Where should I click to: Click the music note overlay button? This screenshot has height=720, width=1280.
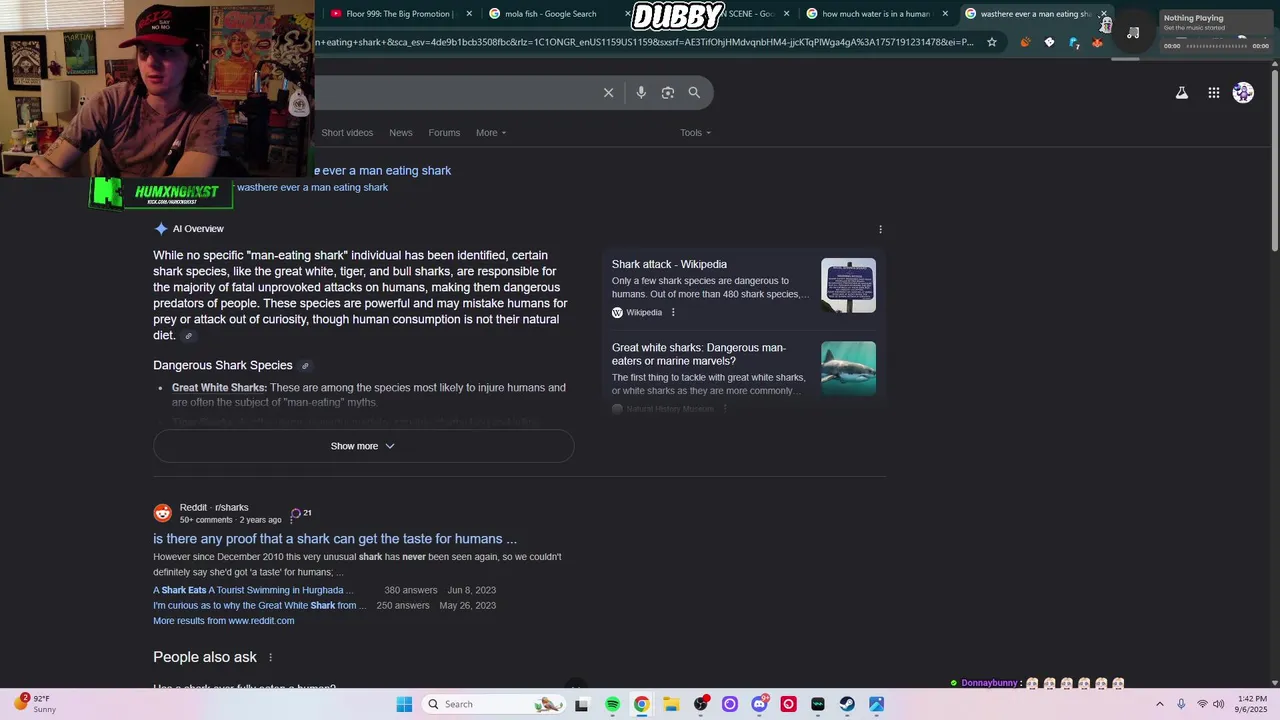(x=1133, y=33)
